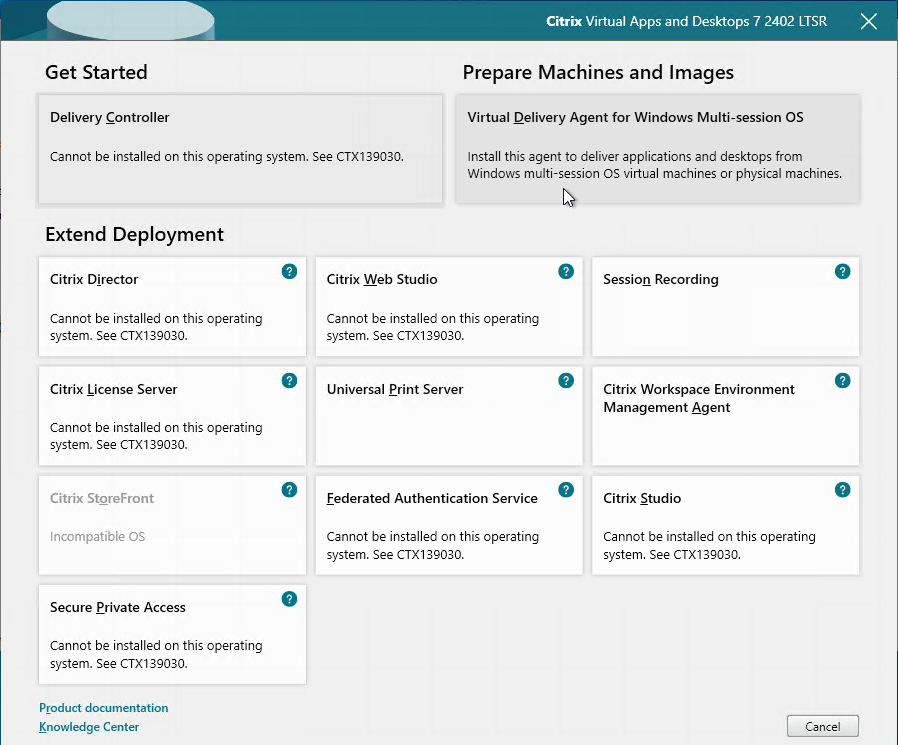
Task: Close the Citrix installer window
Action: (869, 21)
